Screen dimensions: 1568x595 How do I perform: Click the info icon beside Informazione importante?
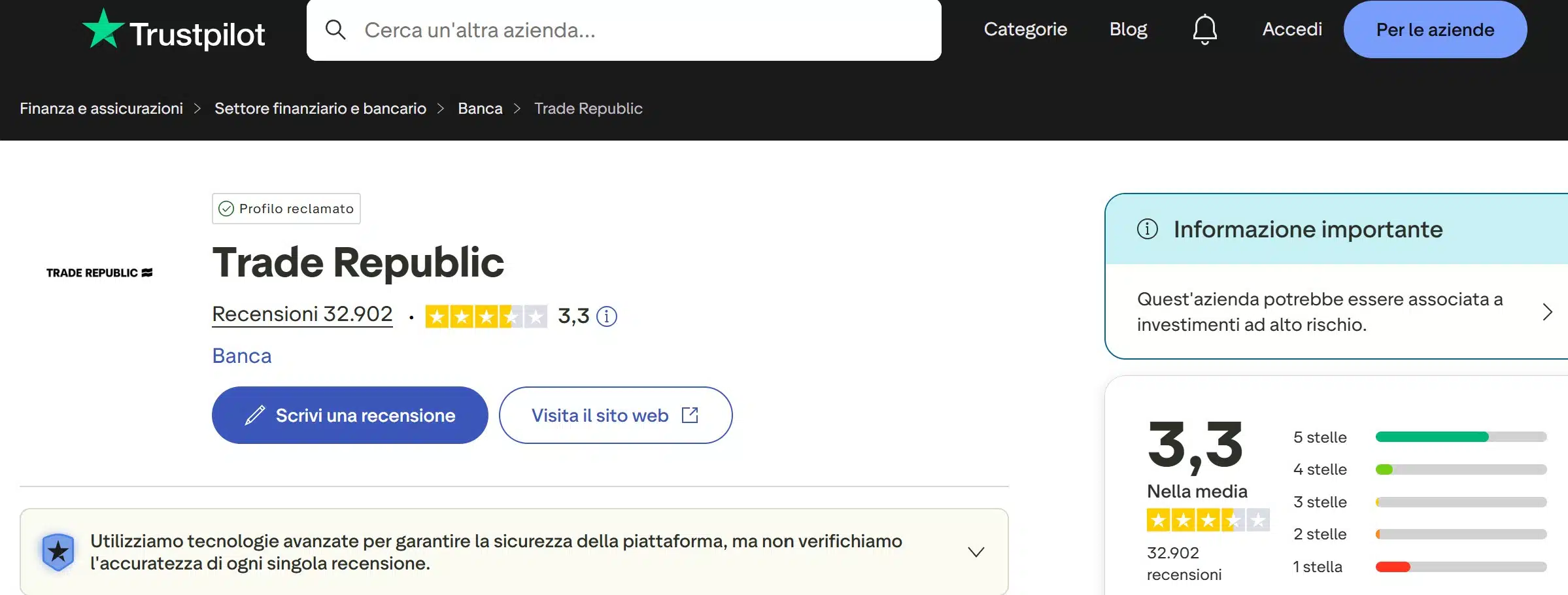point(1148,229)
